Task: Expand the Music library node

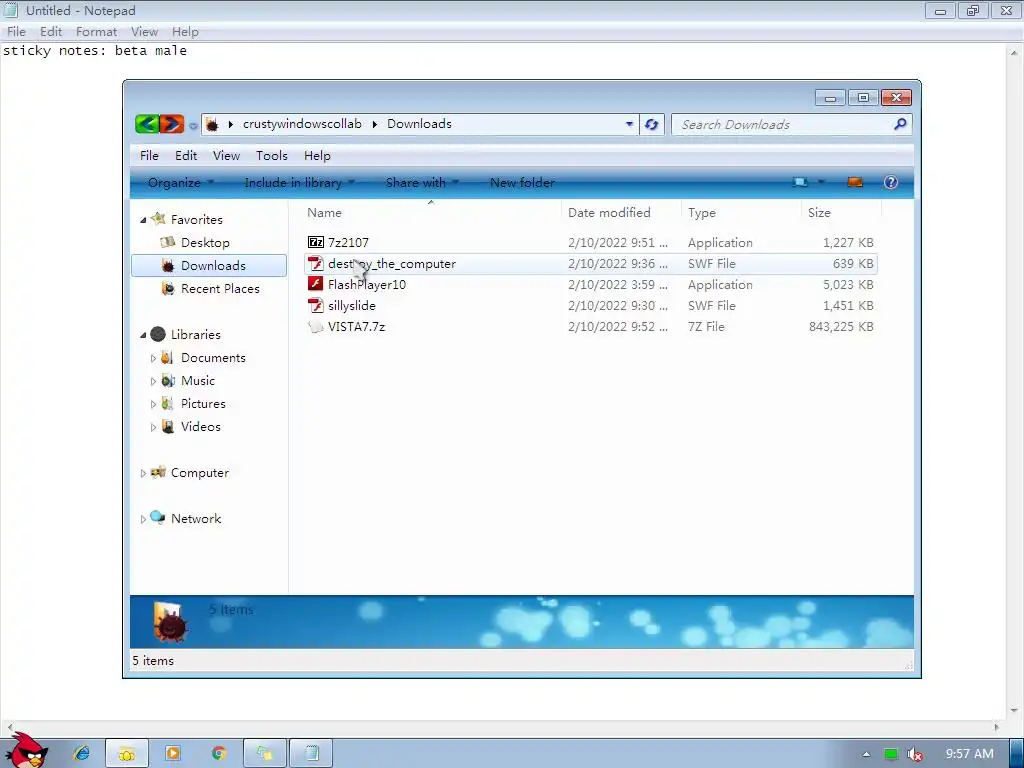Action: 153,381
